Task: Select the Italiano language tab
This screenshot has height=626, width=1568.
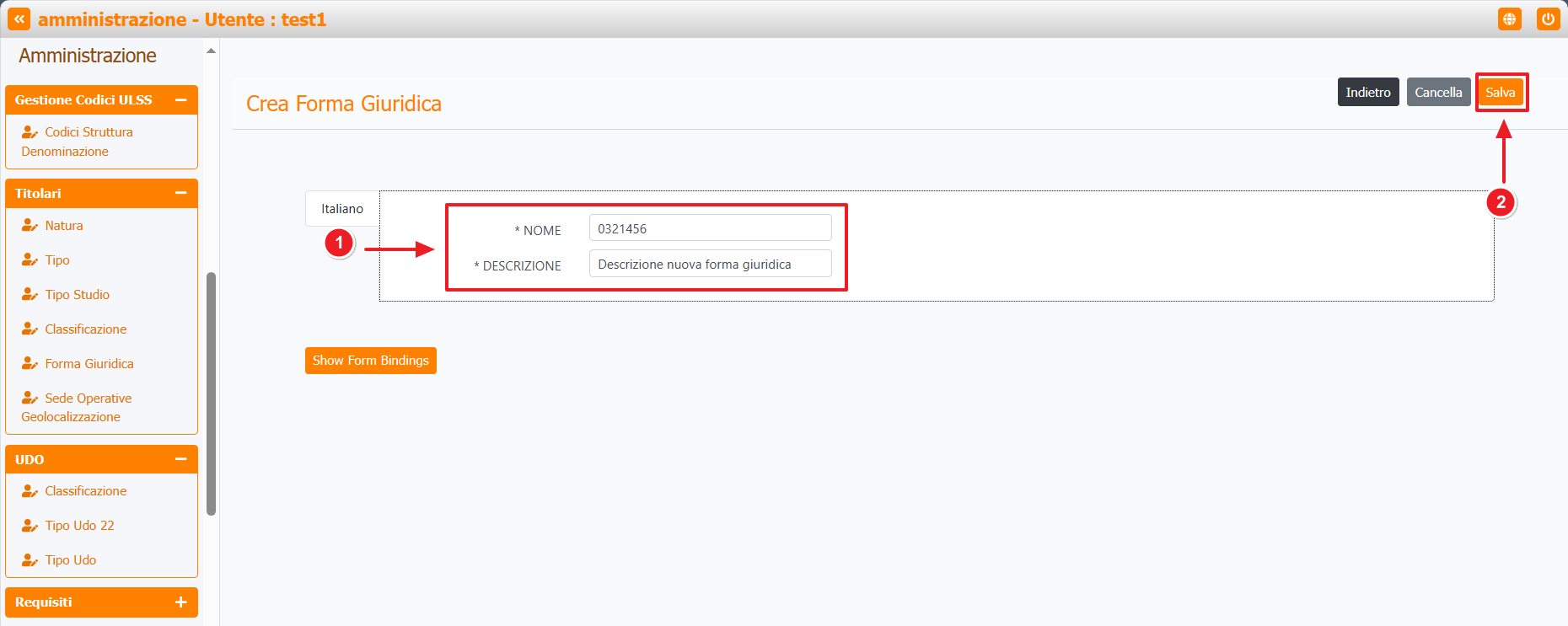Action: coord(342,209)
